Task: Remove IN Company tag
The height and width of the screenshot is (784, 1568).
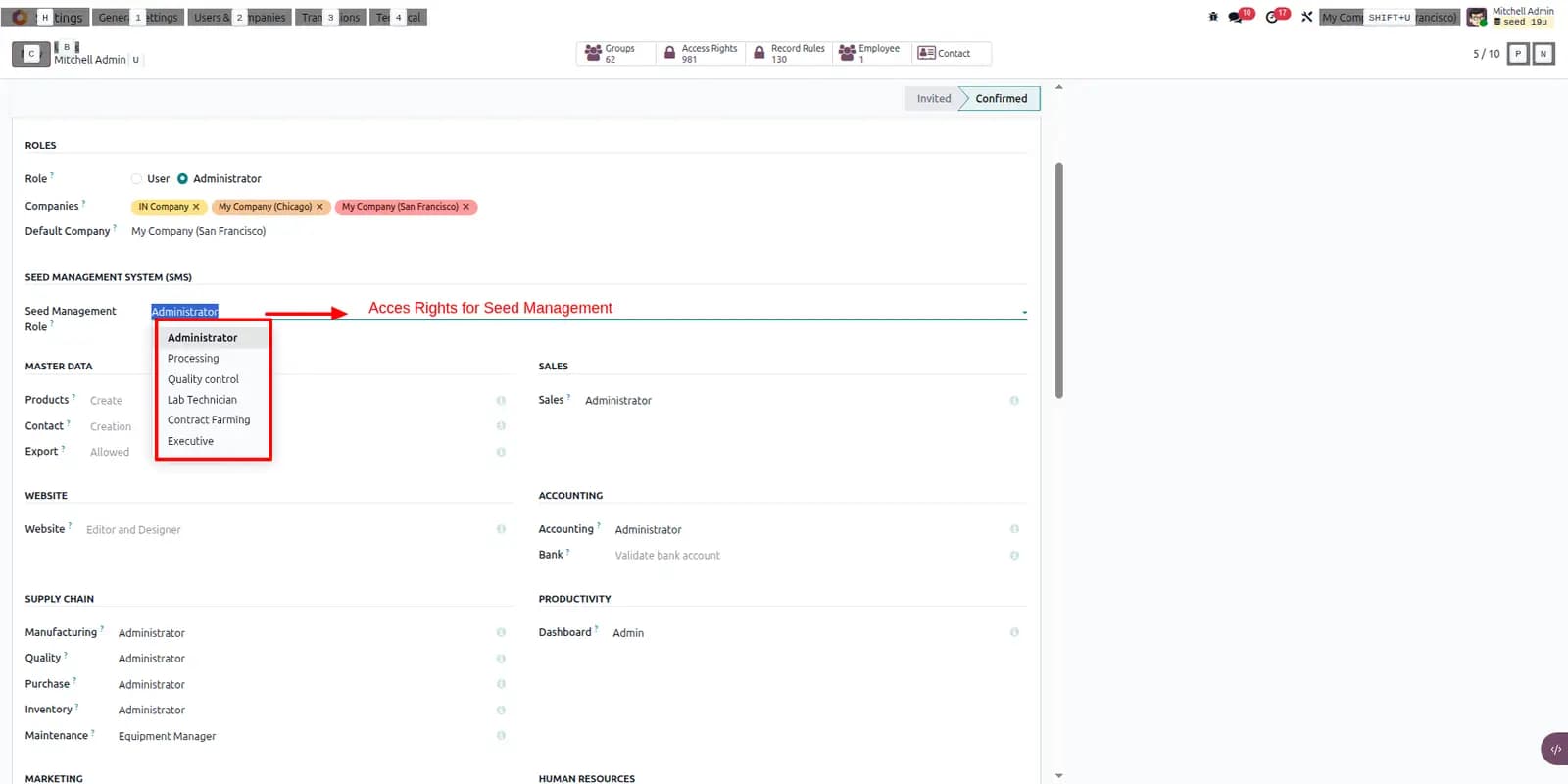Action: coord(196,207)
